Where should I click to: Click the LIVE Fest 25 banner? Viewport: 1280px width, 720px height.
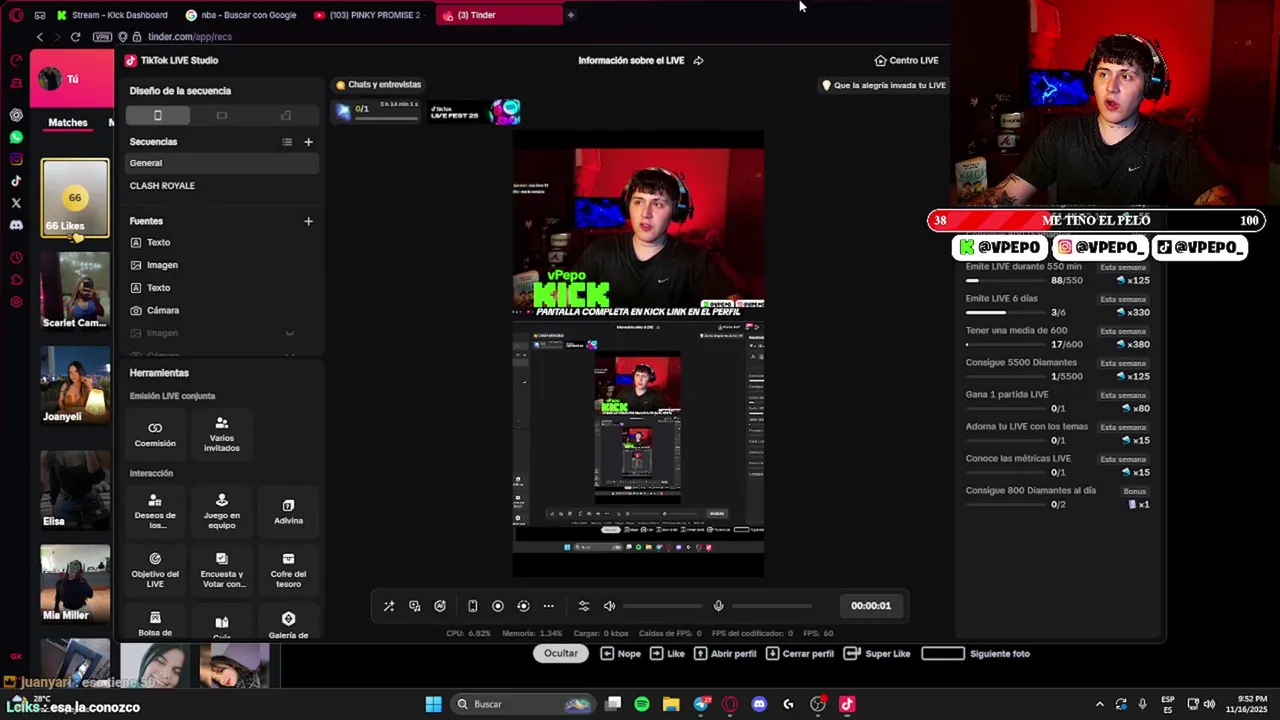coord(475,111)
